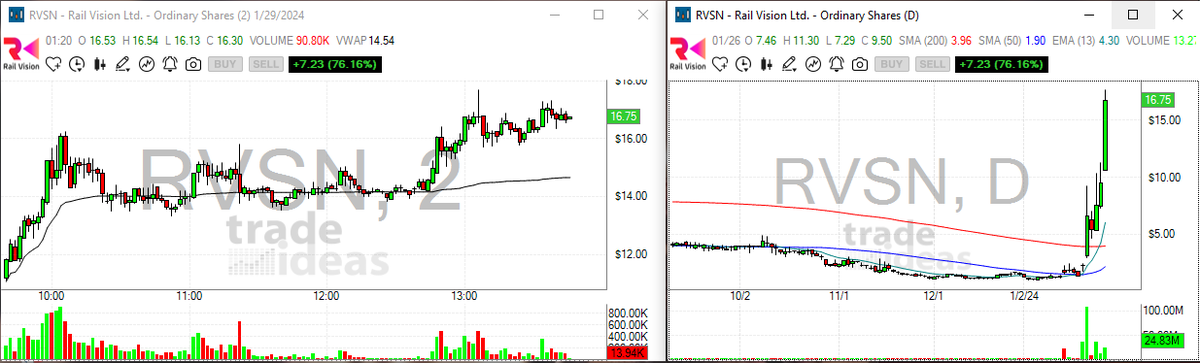Viewport: 1200px width, 363px height.
Task: Change candlestick chart style in 2-minute chart
Action: click(99, 64)
